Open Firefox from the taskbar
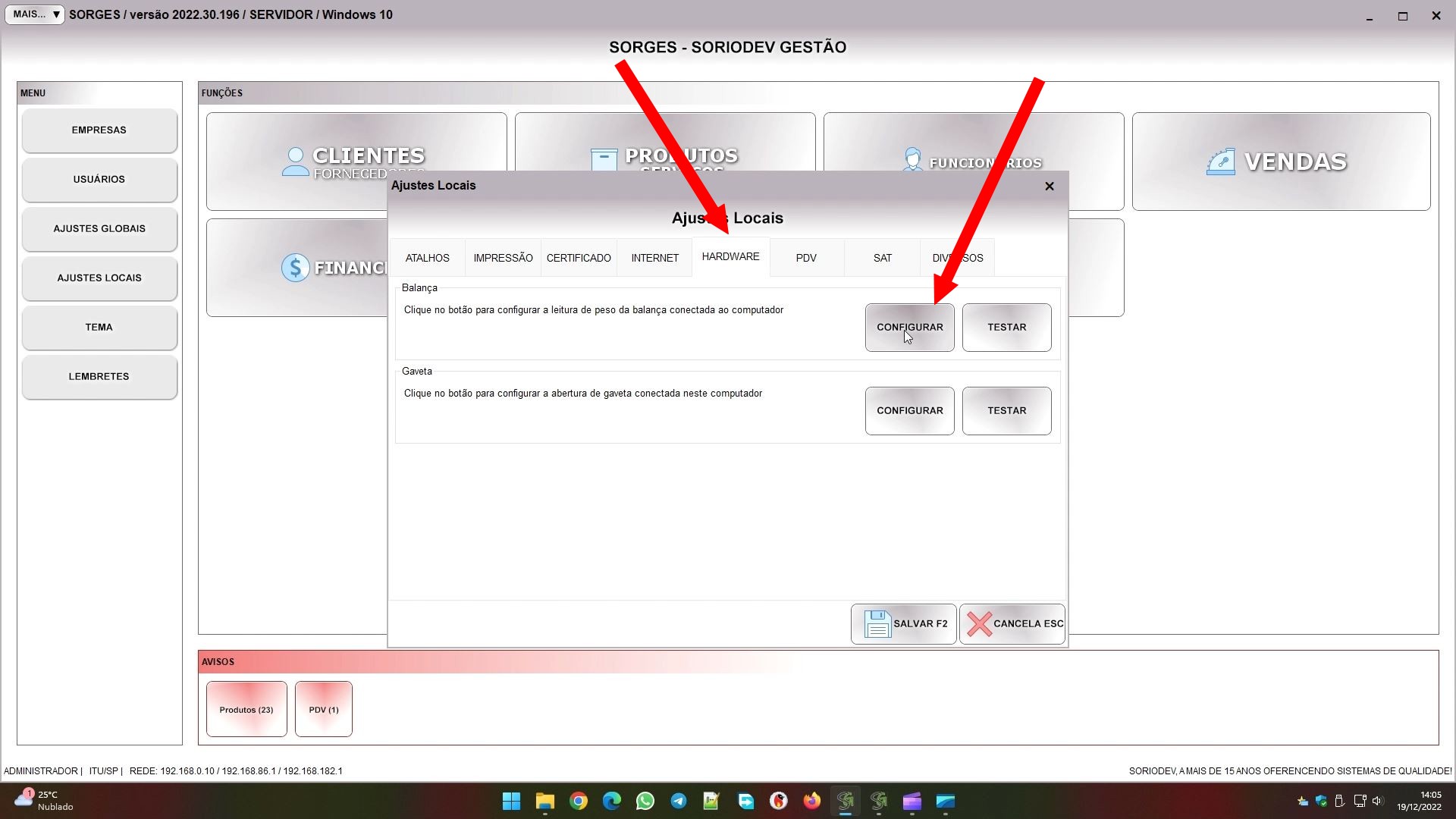The image size is (1456, 819). coord(812,802)
